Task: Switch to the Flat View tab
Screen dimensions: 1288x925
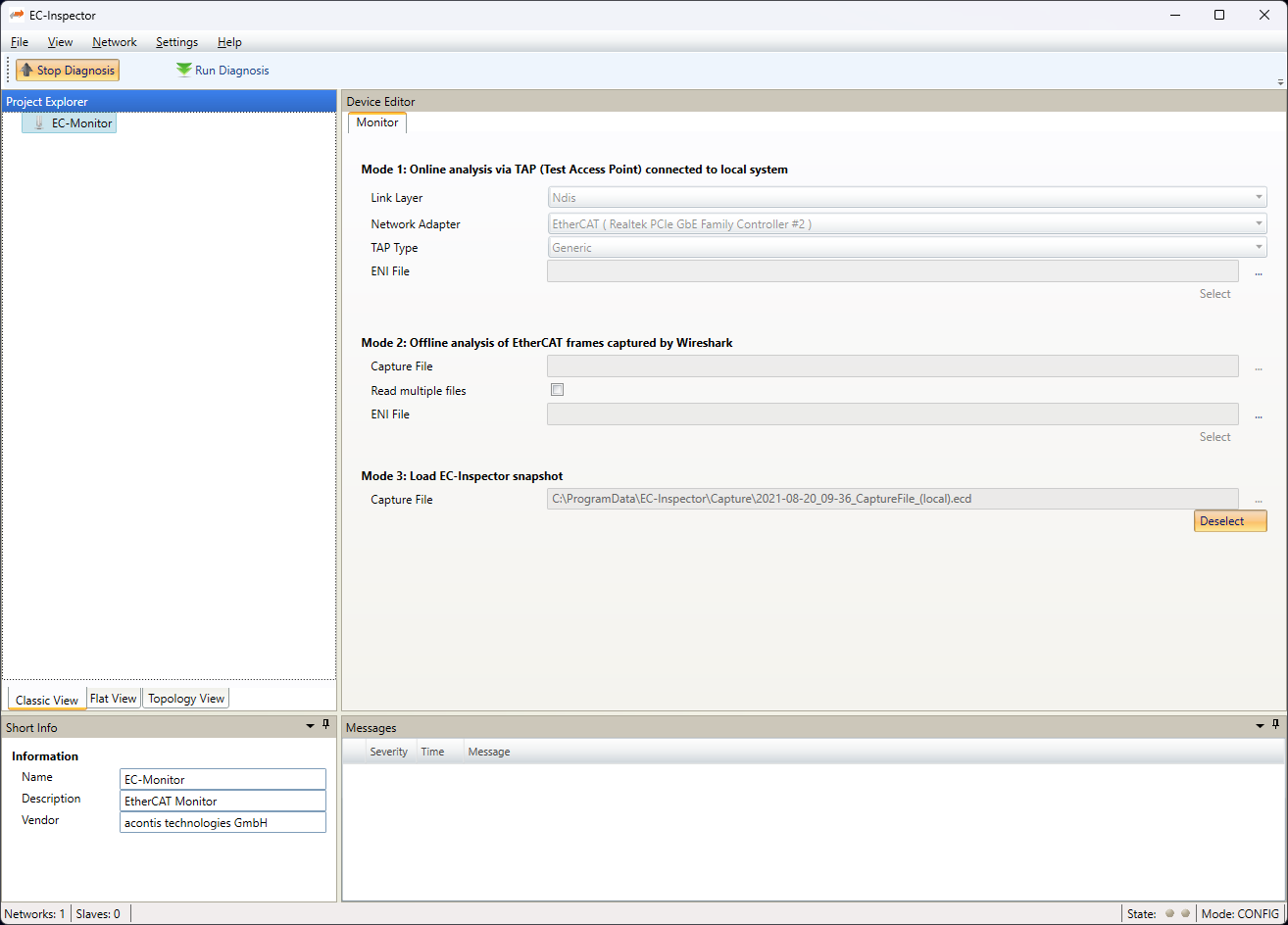Action: click(x=114, y=699)
